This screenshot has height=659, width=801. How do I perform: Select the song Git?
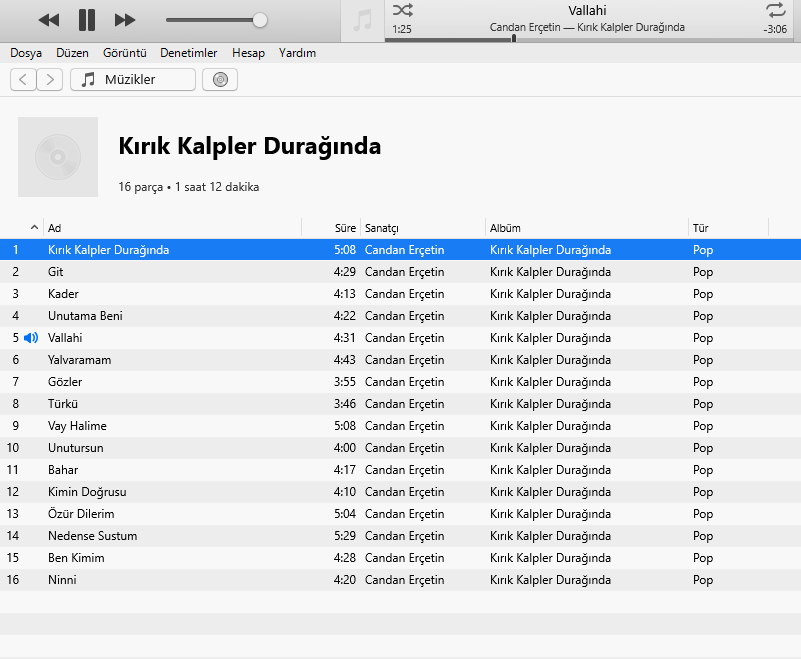[x=400, y=272]
